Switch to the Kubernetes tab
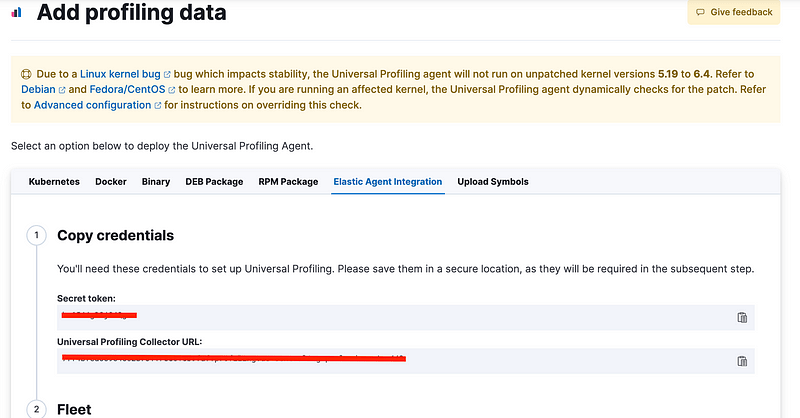The image size is (800, 418). (x=52, y=182)
